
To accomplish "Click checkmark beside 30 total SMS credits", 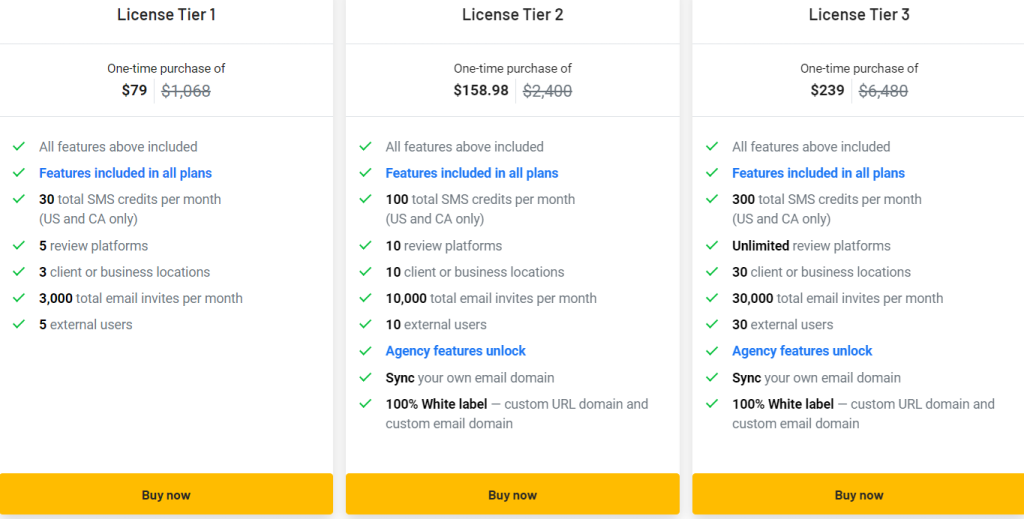I will (19, 199).
